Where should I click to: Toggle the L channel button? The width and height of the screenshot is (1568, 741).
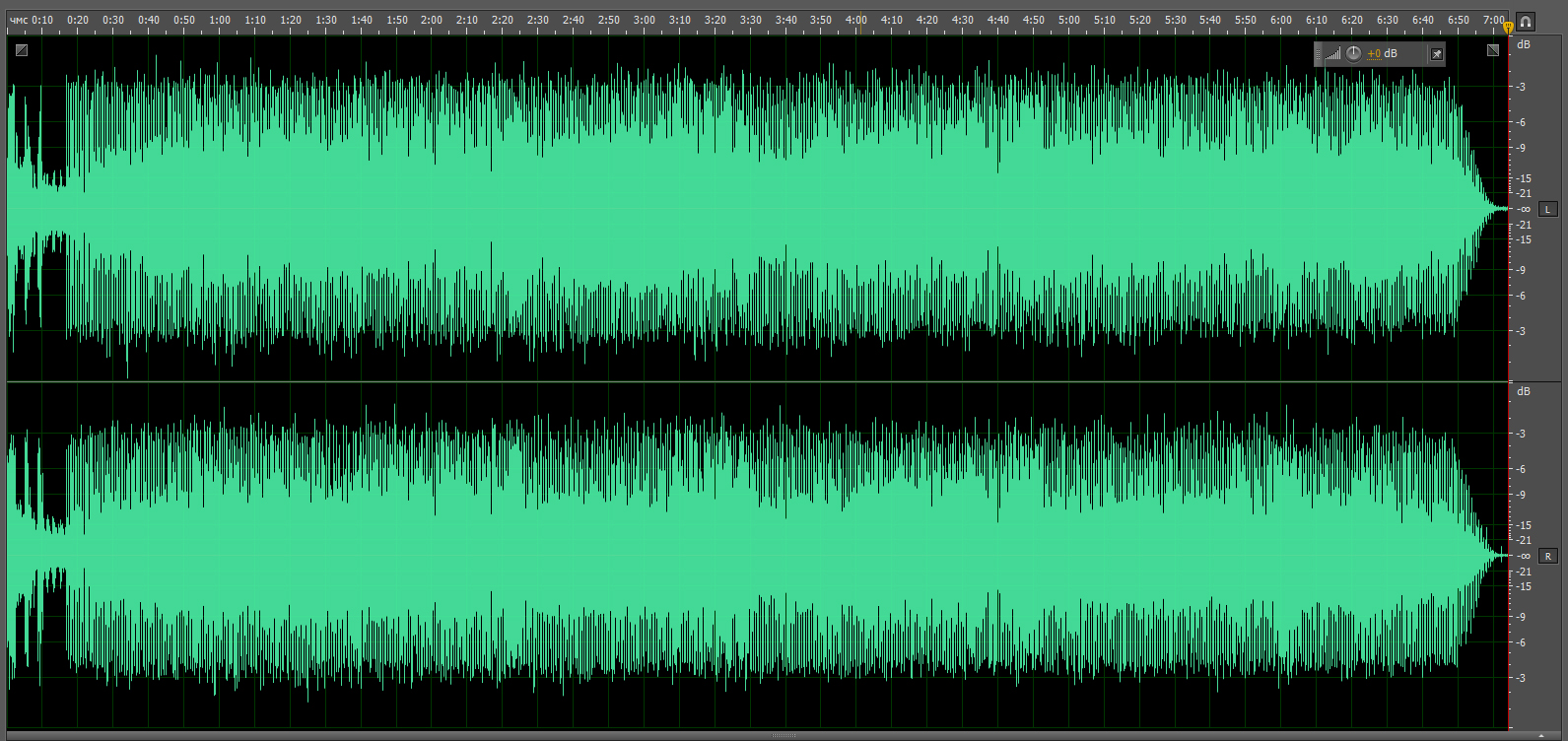click(x=1547, y=209)
